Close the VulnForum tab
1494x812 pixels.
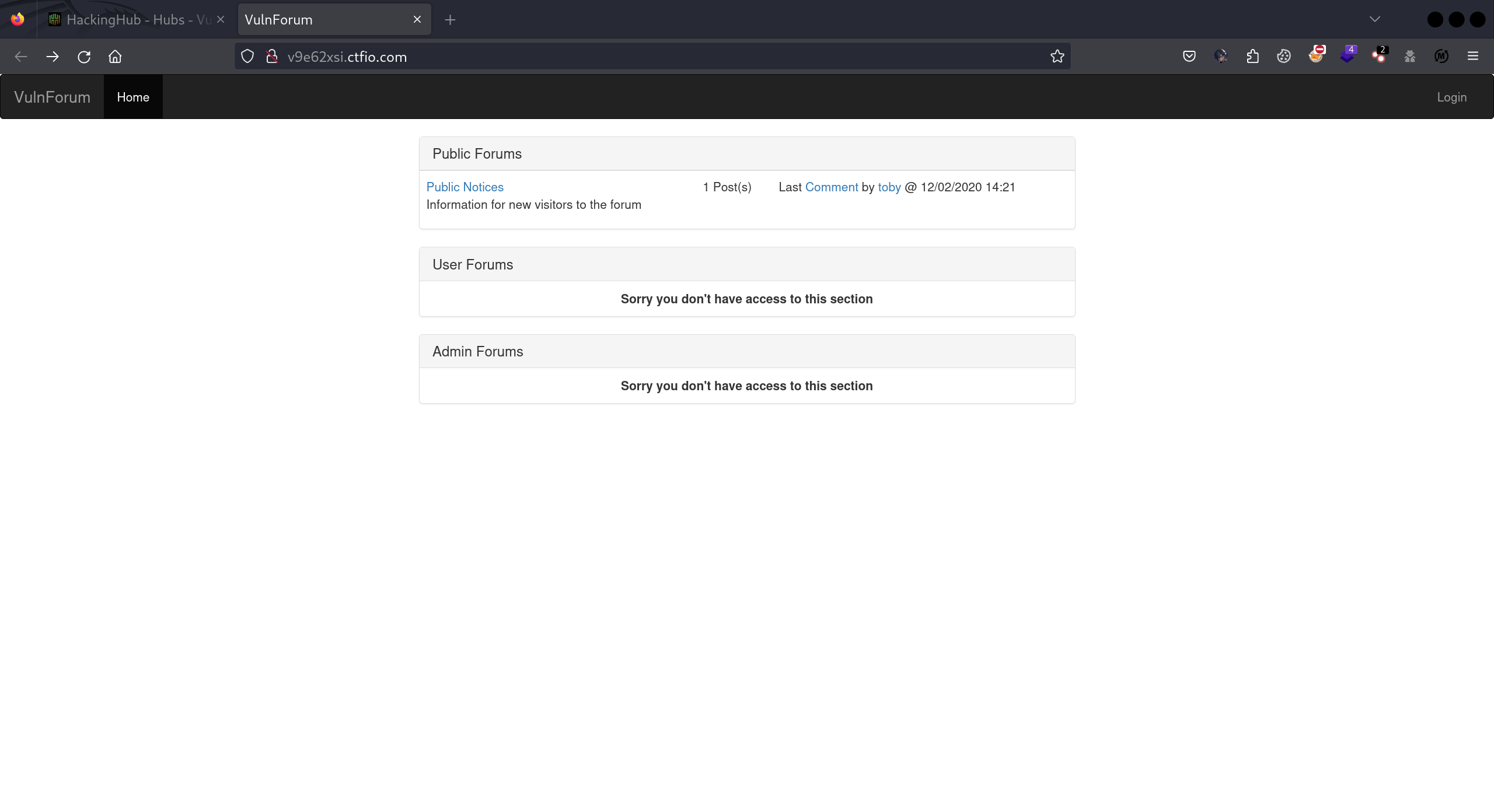pyautogui.click(x=417, y=19)
